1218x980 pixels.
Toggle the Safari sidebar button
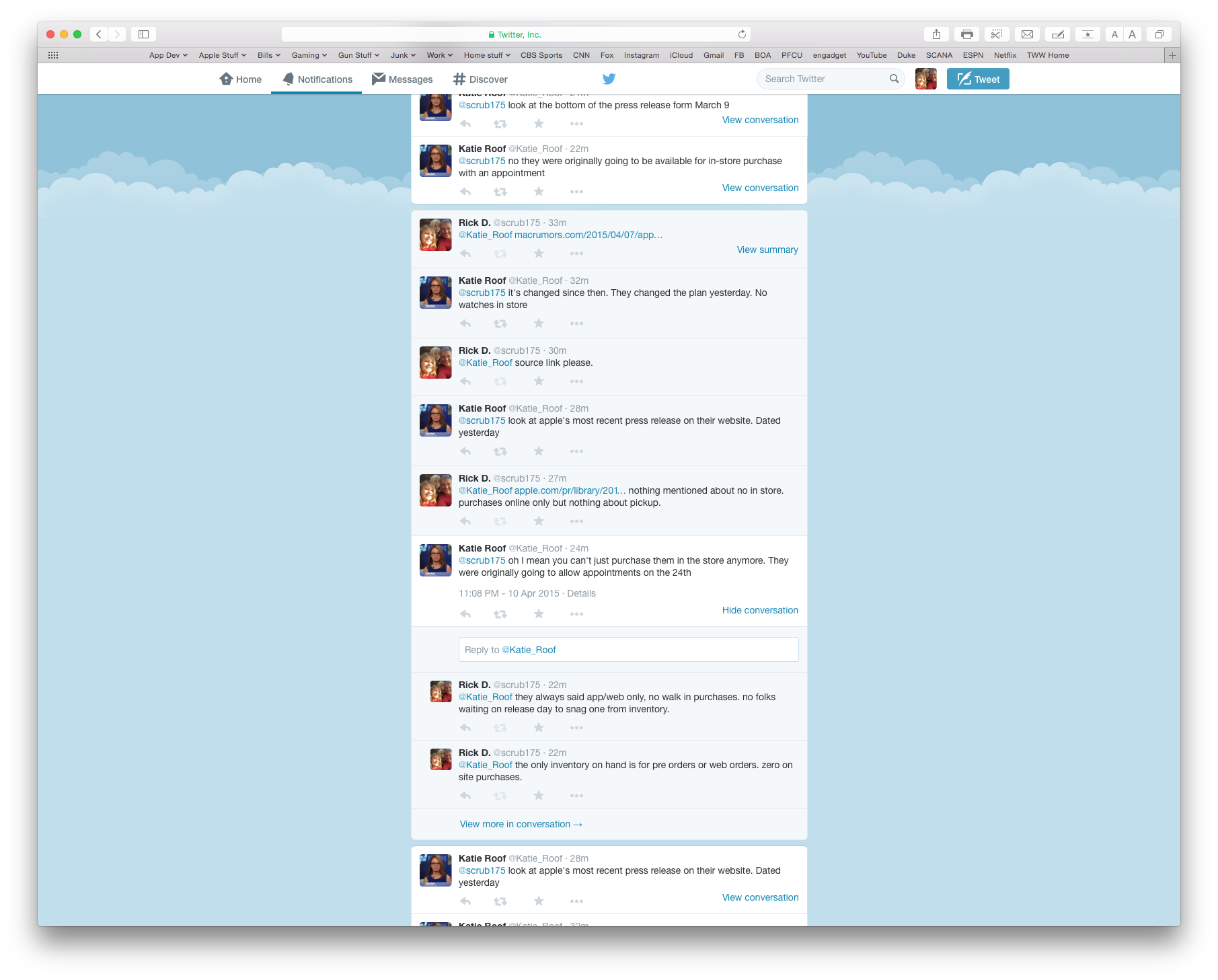143,34
